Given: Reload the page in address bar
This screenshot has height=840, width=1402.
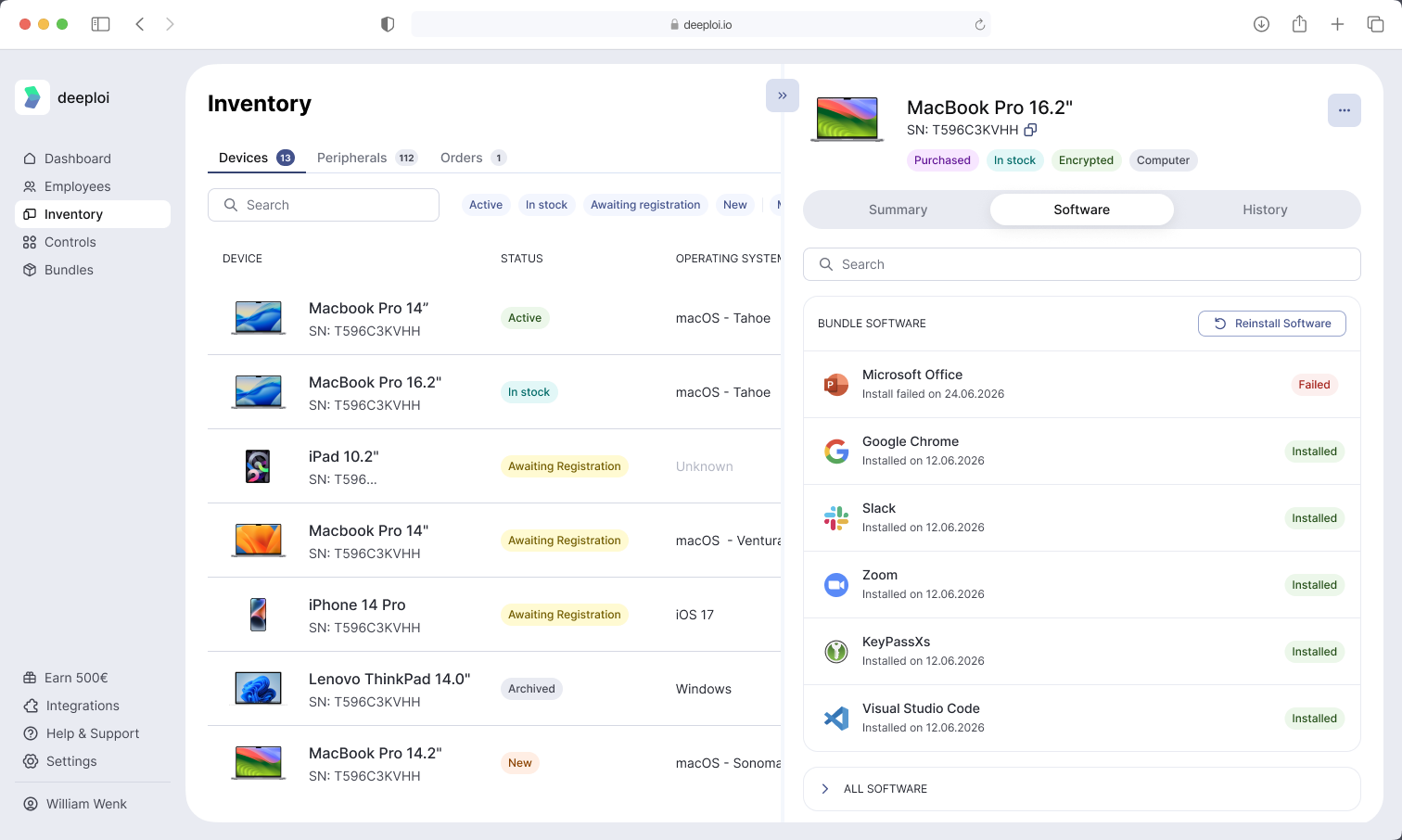Looking at the screenshot, I should coord(979,25).
